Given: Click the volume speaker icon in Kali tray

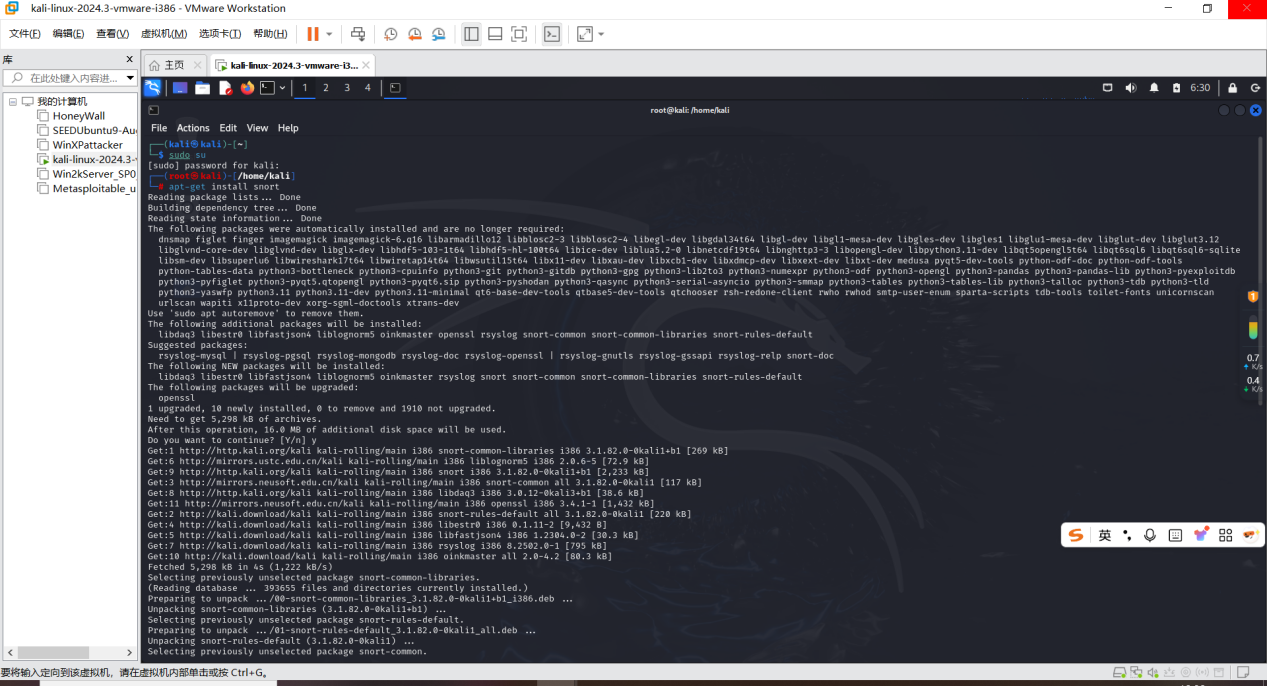Looking at the screenshot, I should click(x=1131, y=88).
